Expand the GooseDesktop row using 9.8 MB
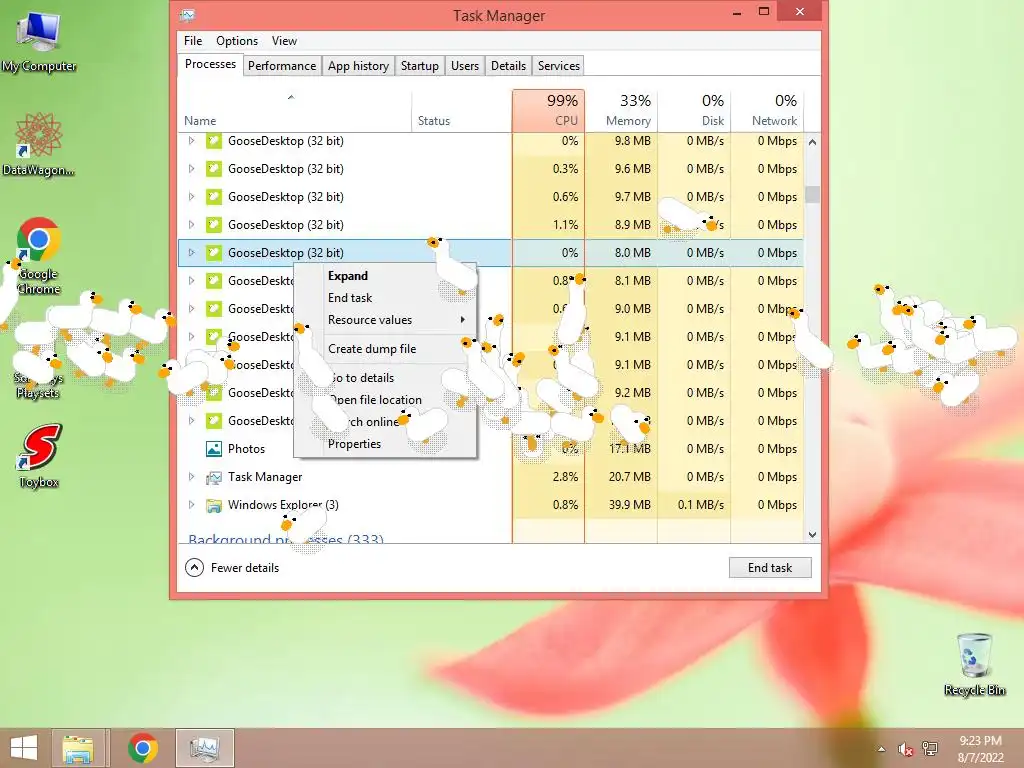The height and width of the screenshot is (768, 1024). (191, 140)
